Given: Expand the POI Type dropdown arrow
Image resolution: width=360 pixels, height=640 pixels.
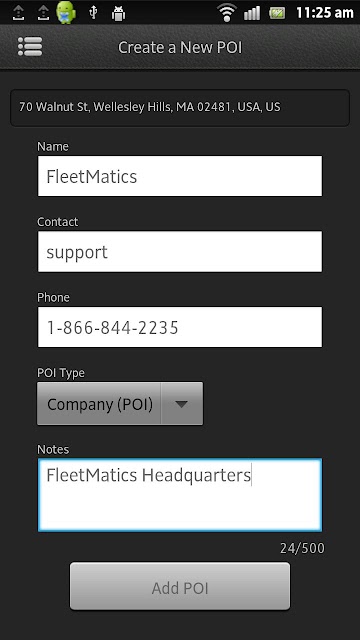Looking at the screenshot, I should click(182, 404).
